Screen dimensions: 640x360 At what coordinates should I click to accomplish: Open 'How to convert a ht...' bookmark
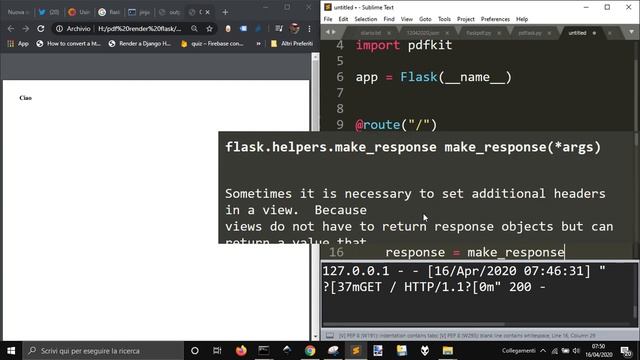coord(68,43)
